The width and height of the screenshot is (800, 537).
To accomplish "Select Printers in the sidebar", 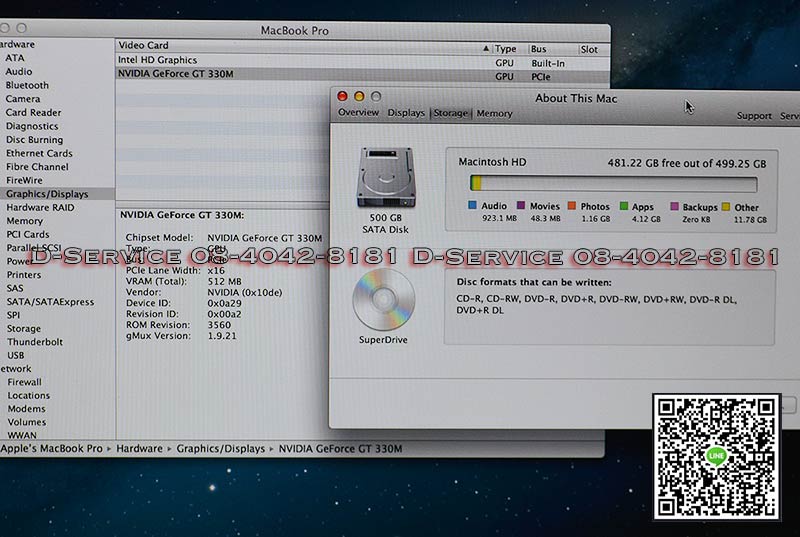I will [23, 274].
